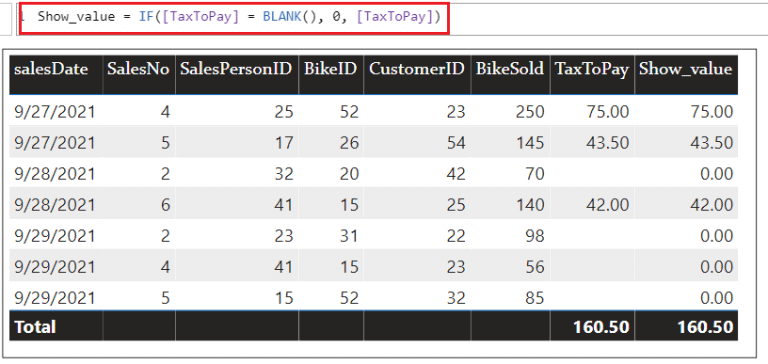
Task: Click Show_value cell showing 43.50
Action: pyautogui.click(x=712, y=143)
